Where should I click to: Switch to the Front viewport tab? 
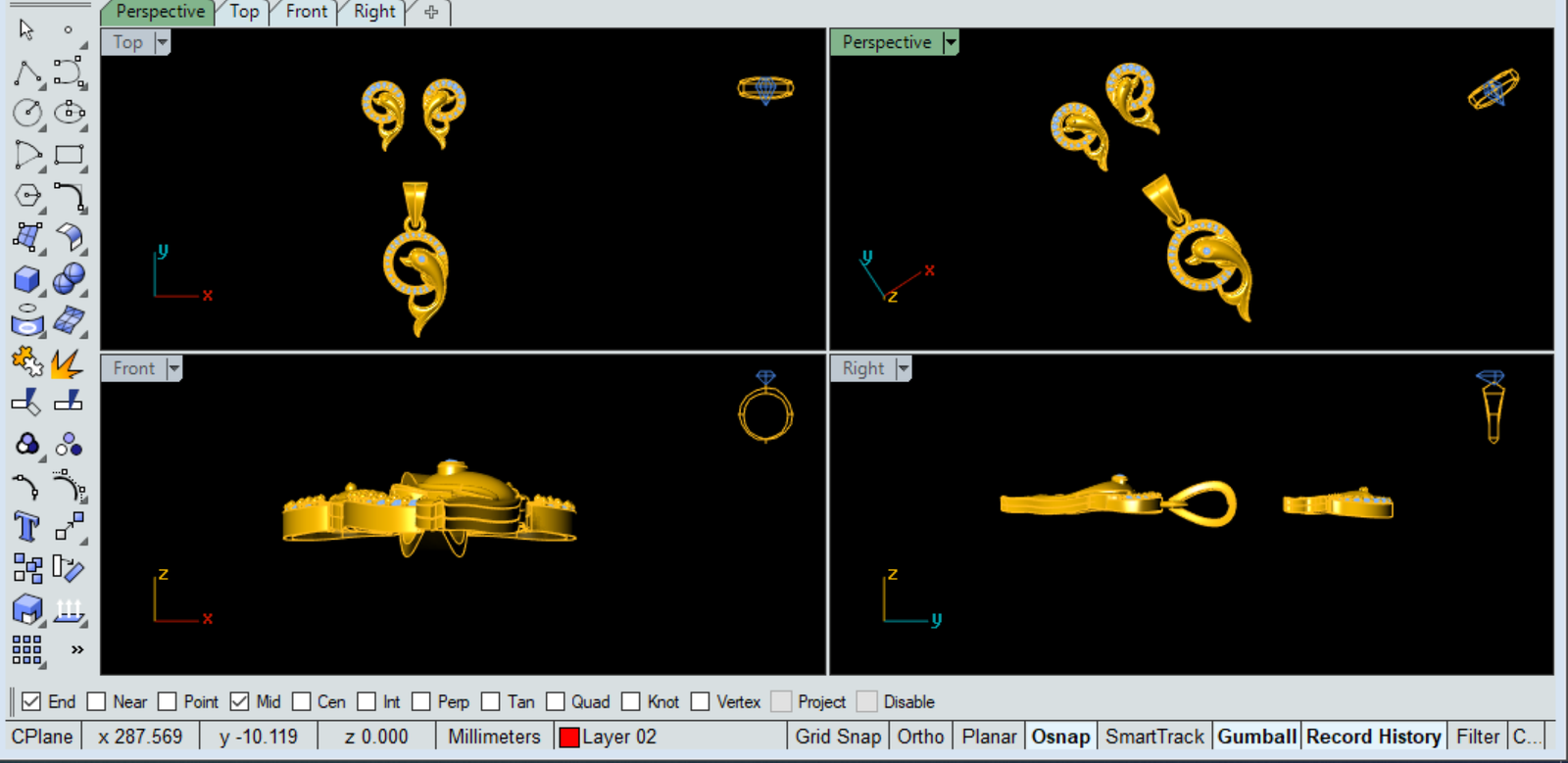point(306,12)
